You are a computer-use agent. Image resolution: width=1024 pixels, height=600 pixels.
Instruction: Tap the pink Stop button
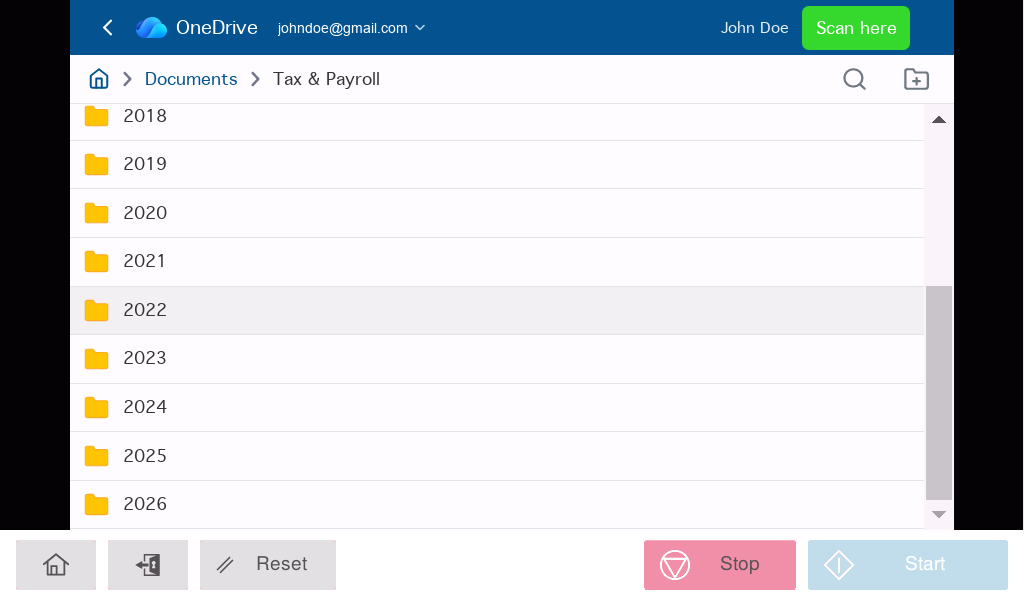720,565
